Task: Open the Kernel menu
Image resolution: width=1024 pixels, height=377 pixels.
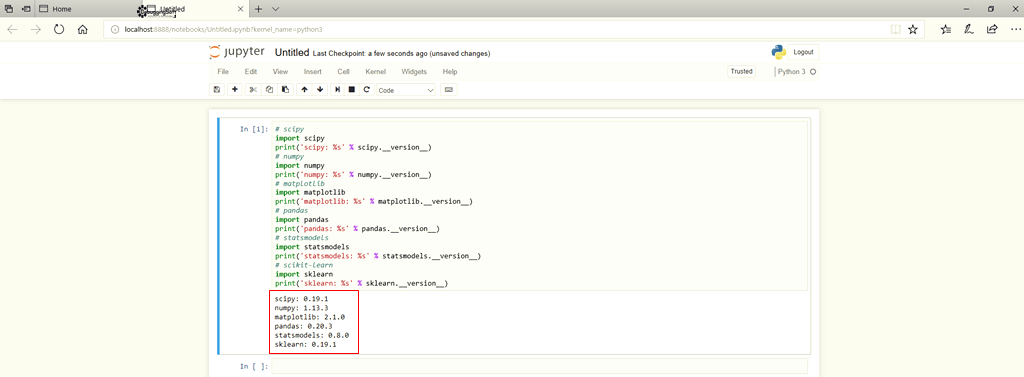Action: [376, 72]
